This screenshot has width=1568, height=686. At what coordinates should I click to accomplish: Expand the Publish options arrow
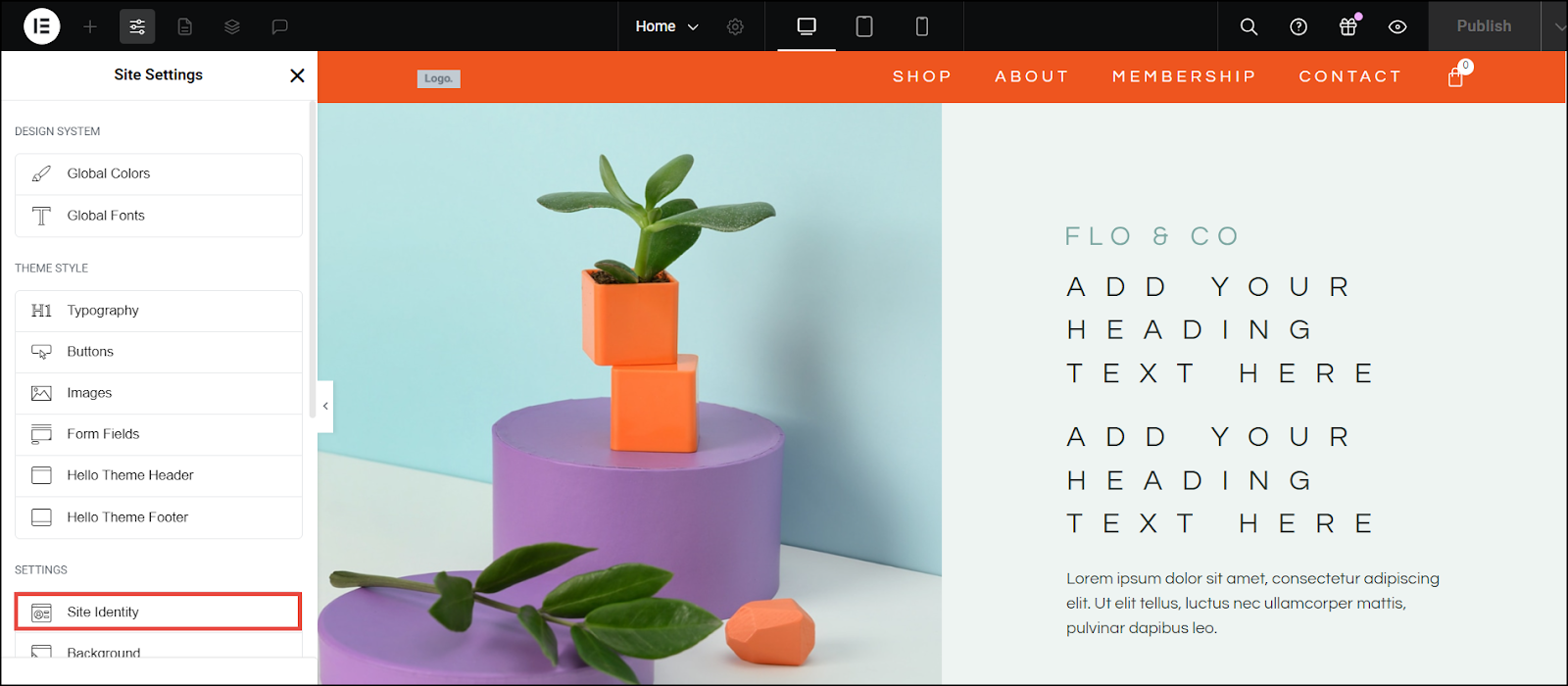coord(1557,26)
